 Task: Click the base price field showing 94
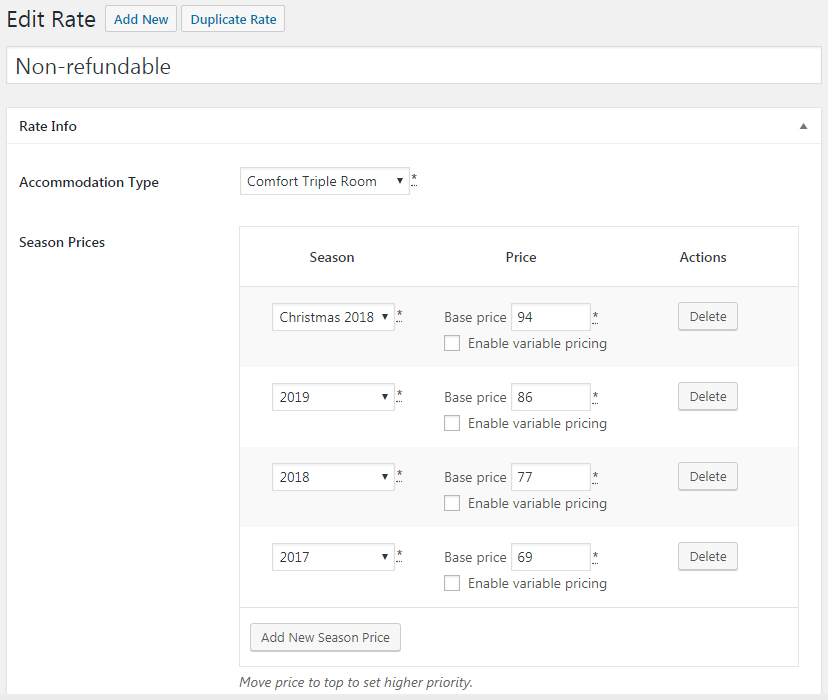tap(551, 317)
